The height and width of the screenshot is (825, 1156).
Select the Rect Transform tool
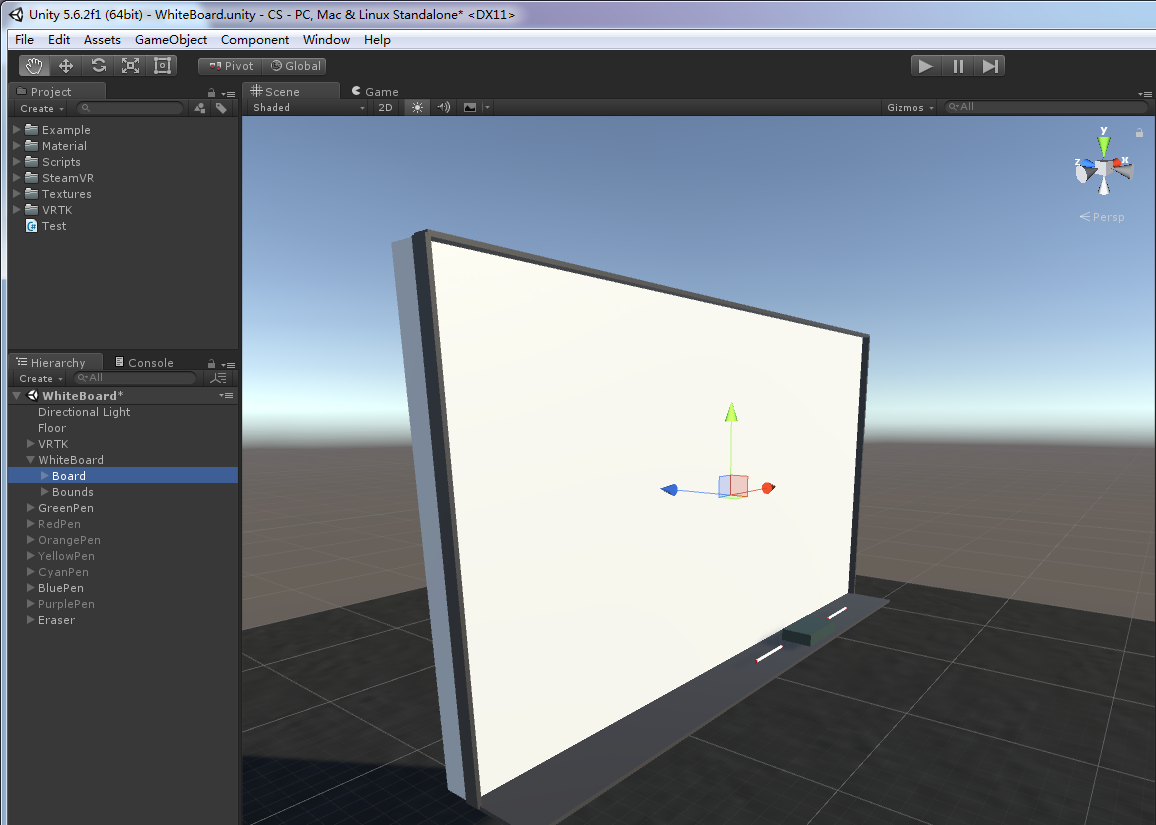click(x=162, y=66)
